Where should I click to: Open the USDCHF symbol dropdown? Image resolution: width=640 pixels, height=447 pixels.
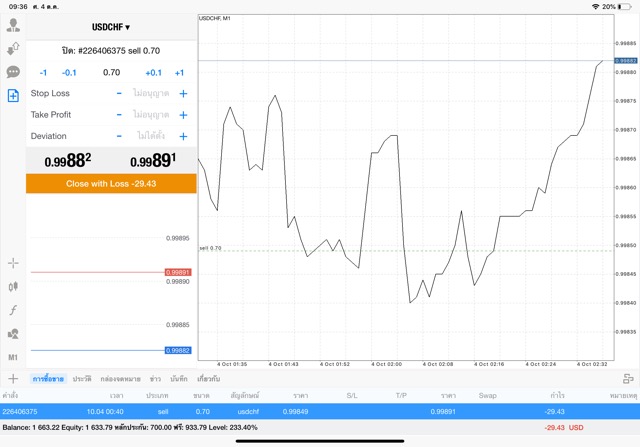[x=111, y=27]
